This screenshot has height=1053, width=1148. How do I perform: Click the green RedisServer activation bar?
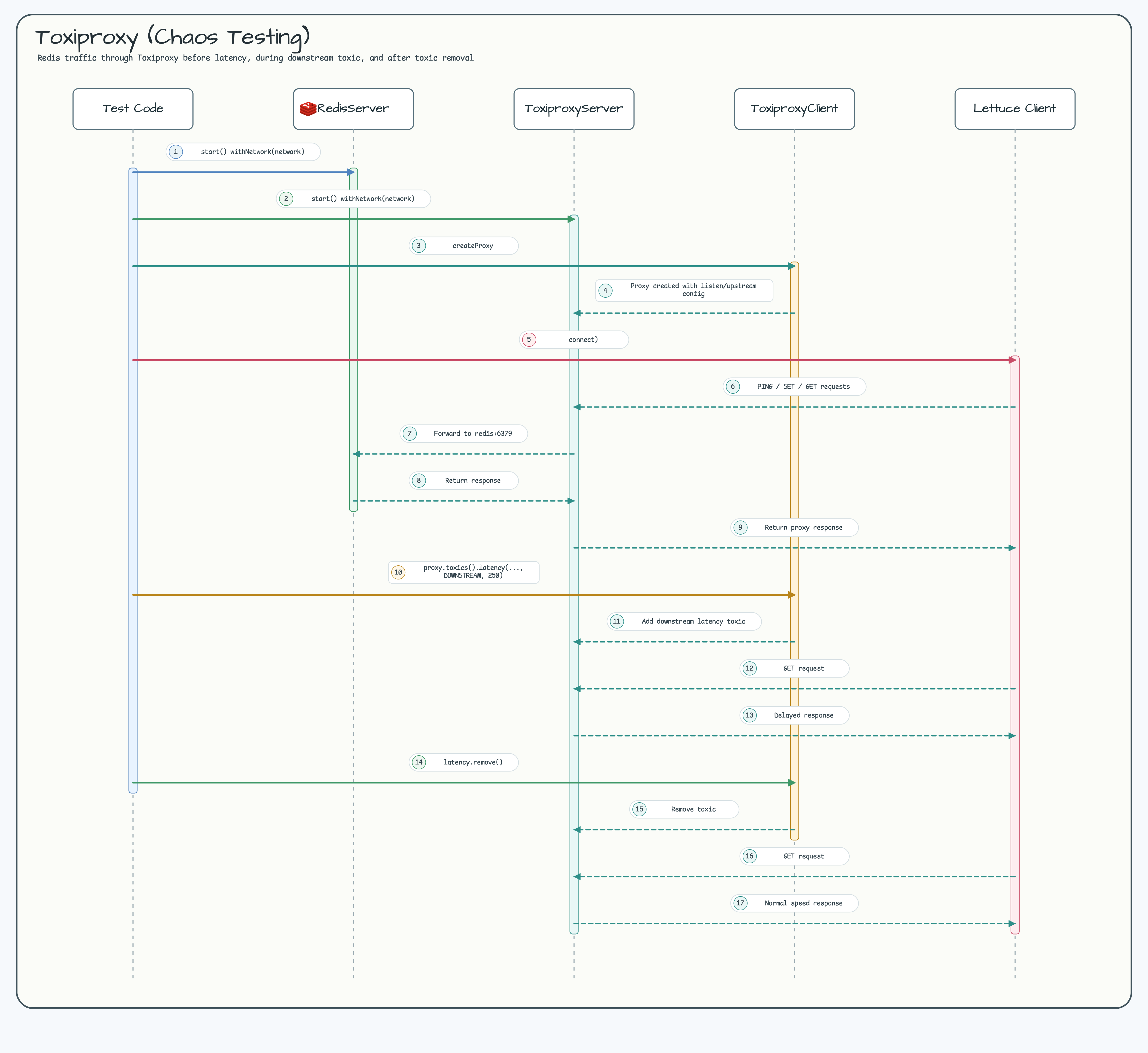pyautogui.click(x=353, y=340)
